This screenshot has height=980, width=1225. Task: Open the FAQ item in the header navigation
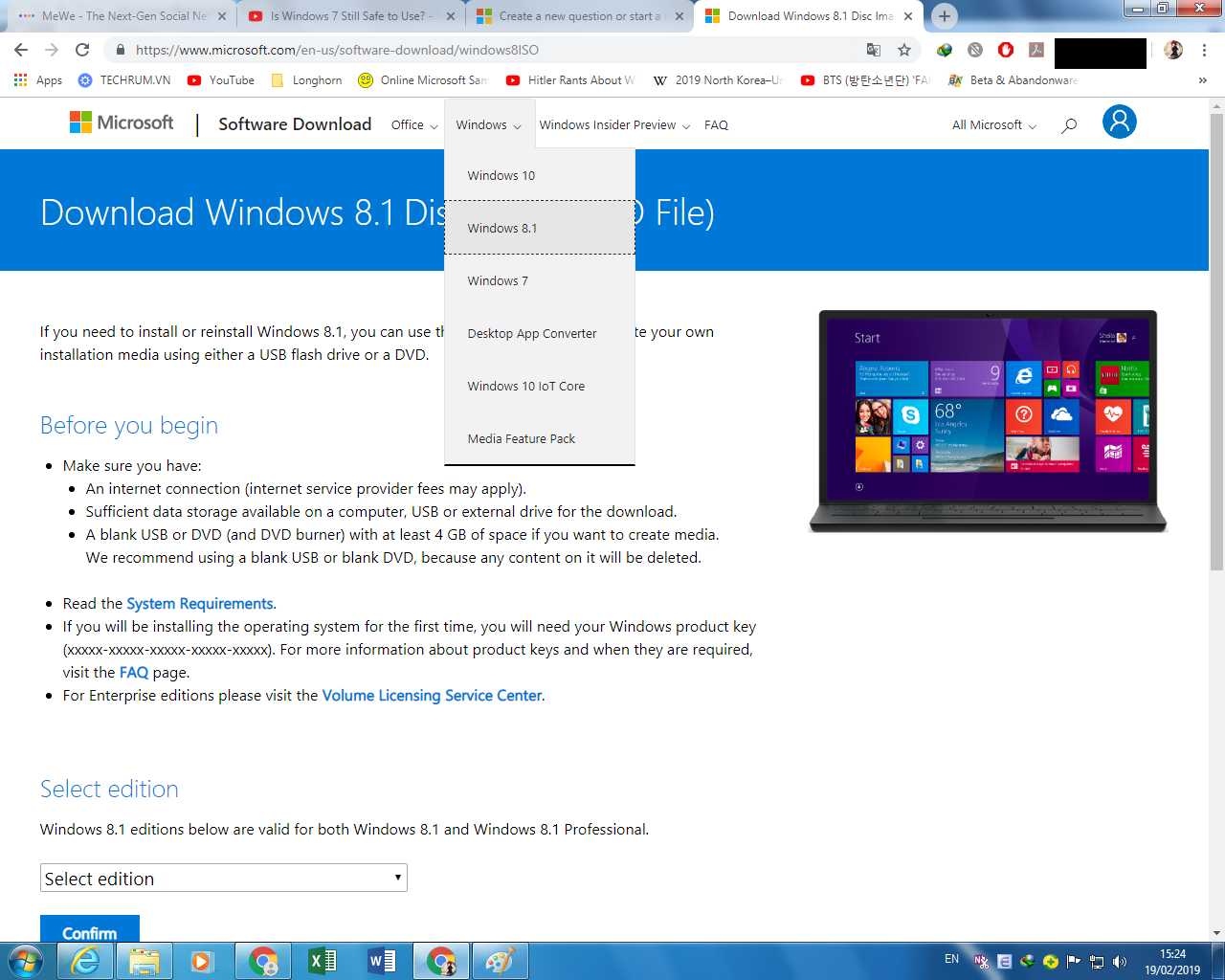click(716, 124)
